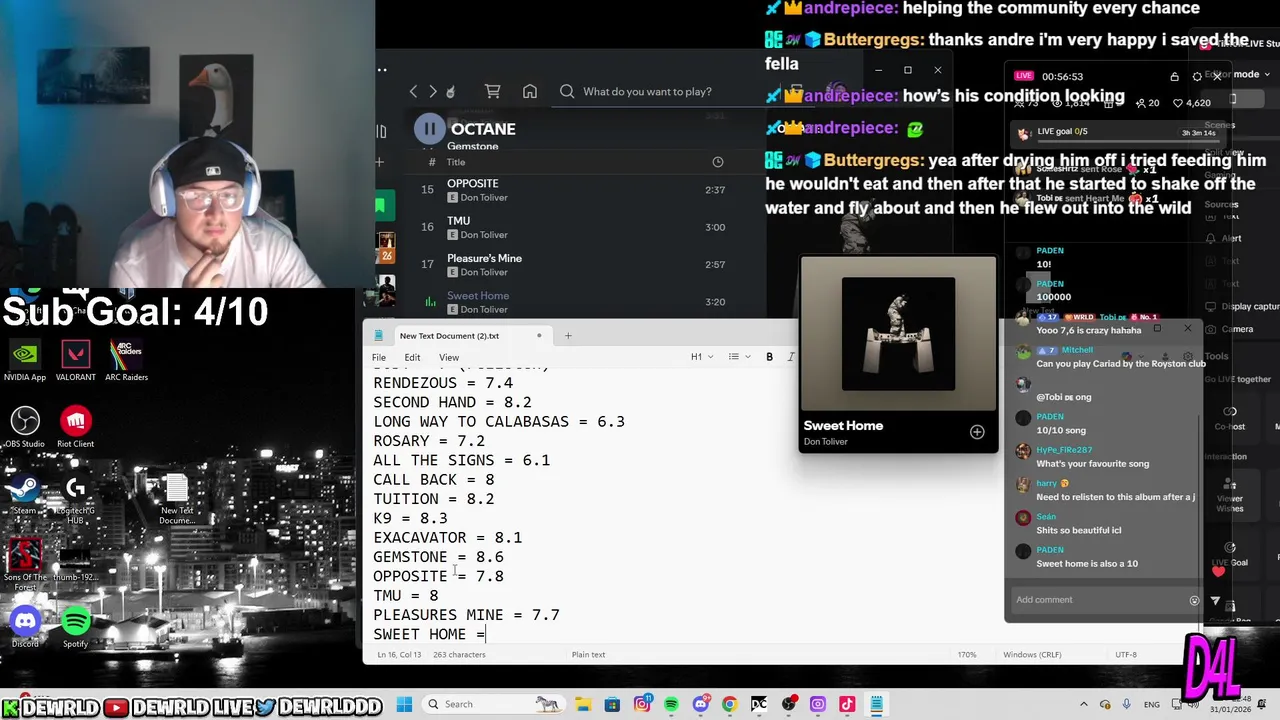
Task: Open the Spotify shopping cart icon
Action: [x=492, y=91]
